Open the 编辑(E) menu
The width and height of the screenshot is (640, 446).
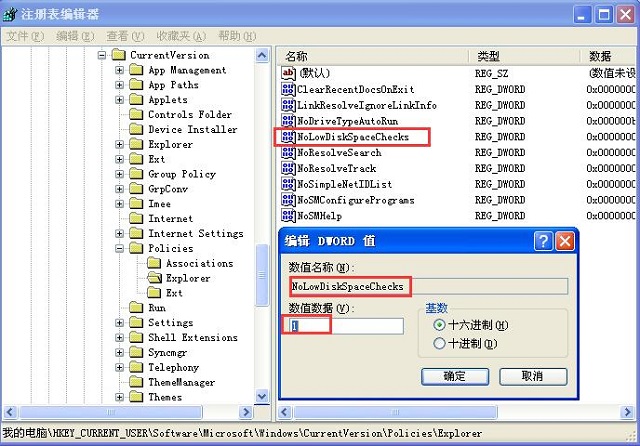tap(75, 36)
